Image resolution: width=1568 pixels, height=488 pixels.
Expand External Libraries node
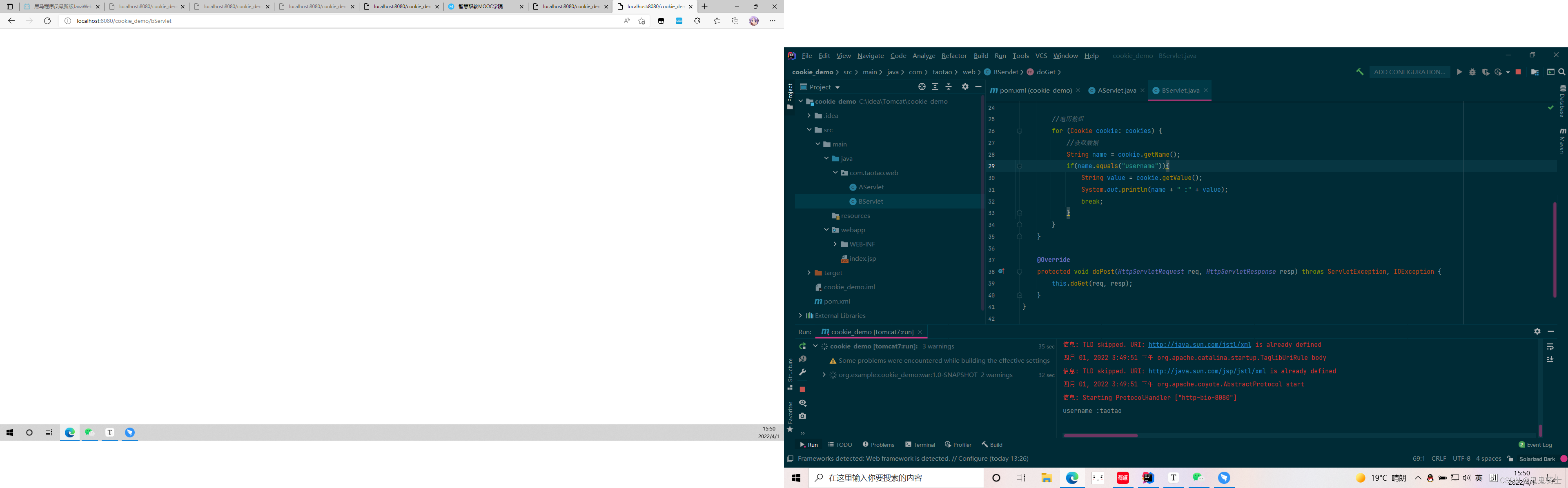800,316
